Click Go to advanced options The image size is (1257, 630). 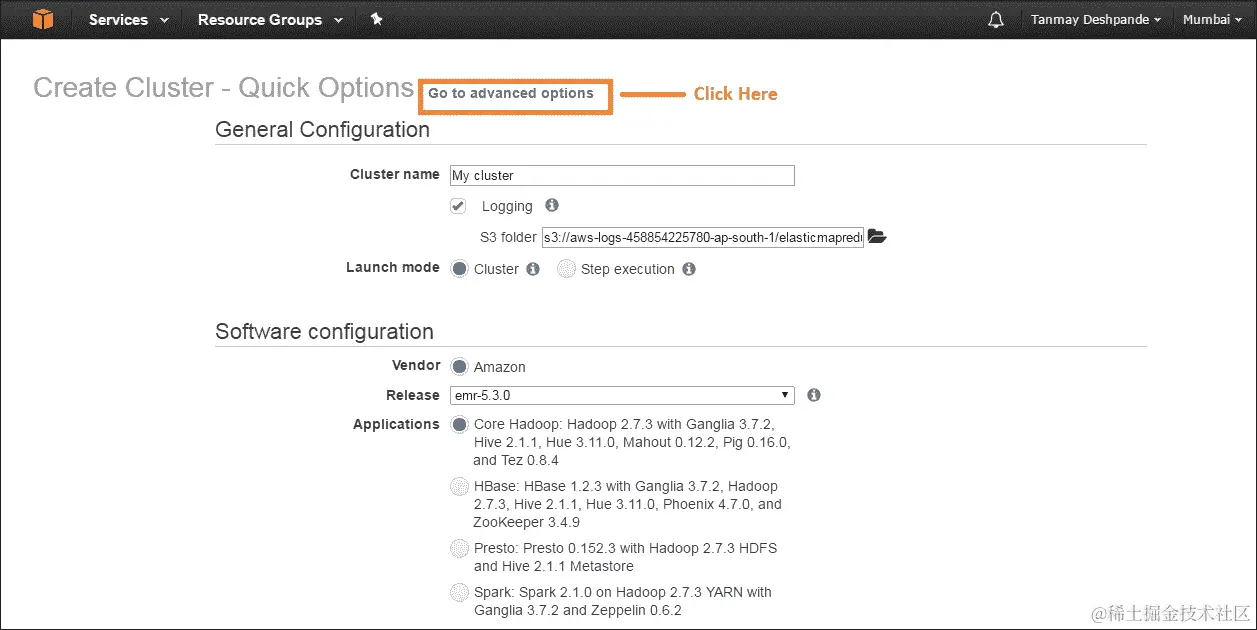(515, 96)
